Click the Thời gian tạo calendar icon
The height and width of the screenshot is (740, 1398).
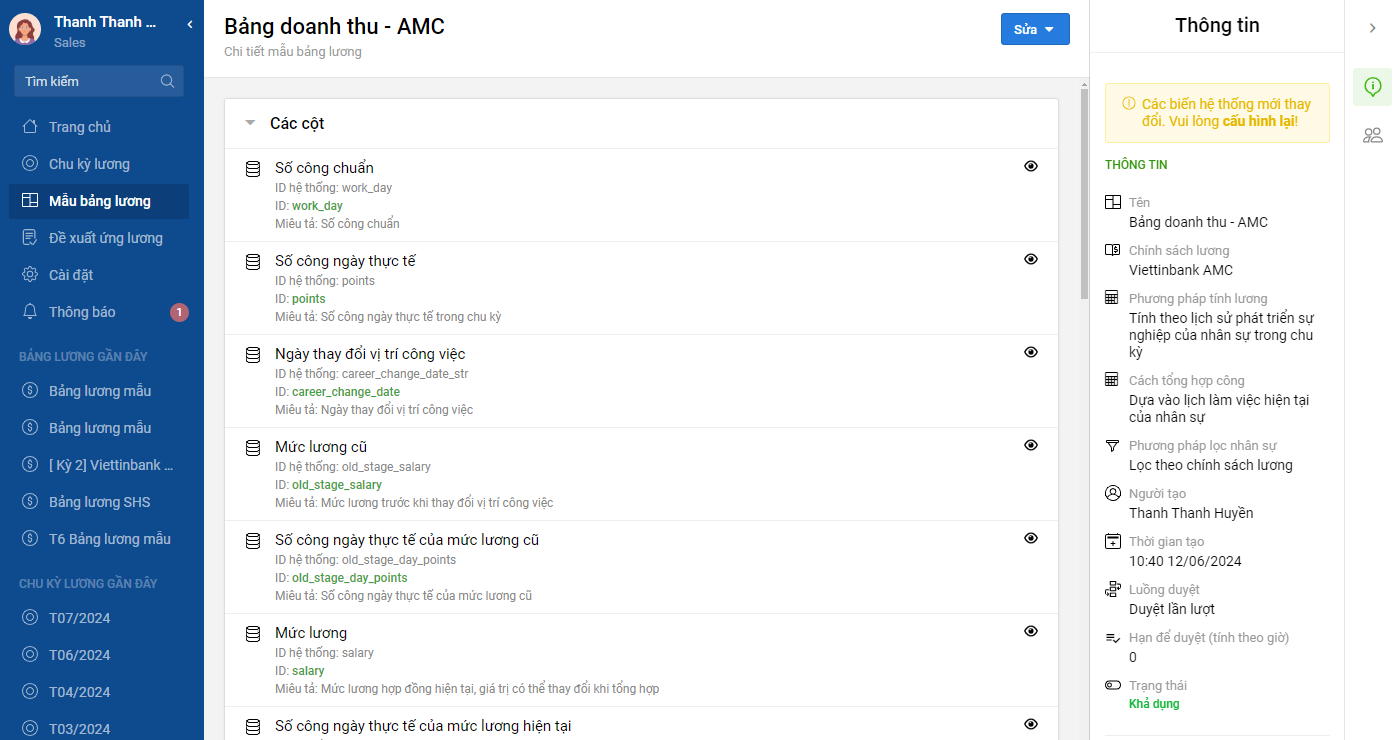coord(1113,541)
